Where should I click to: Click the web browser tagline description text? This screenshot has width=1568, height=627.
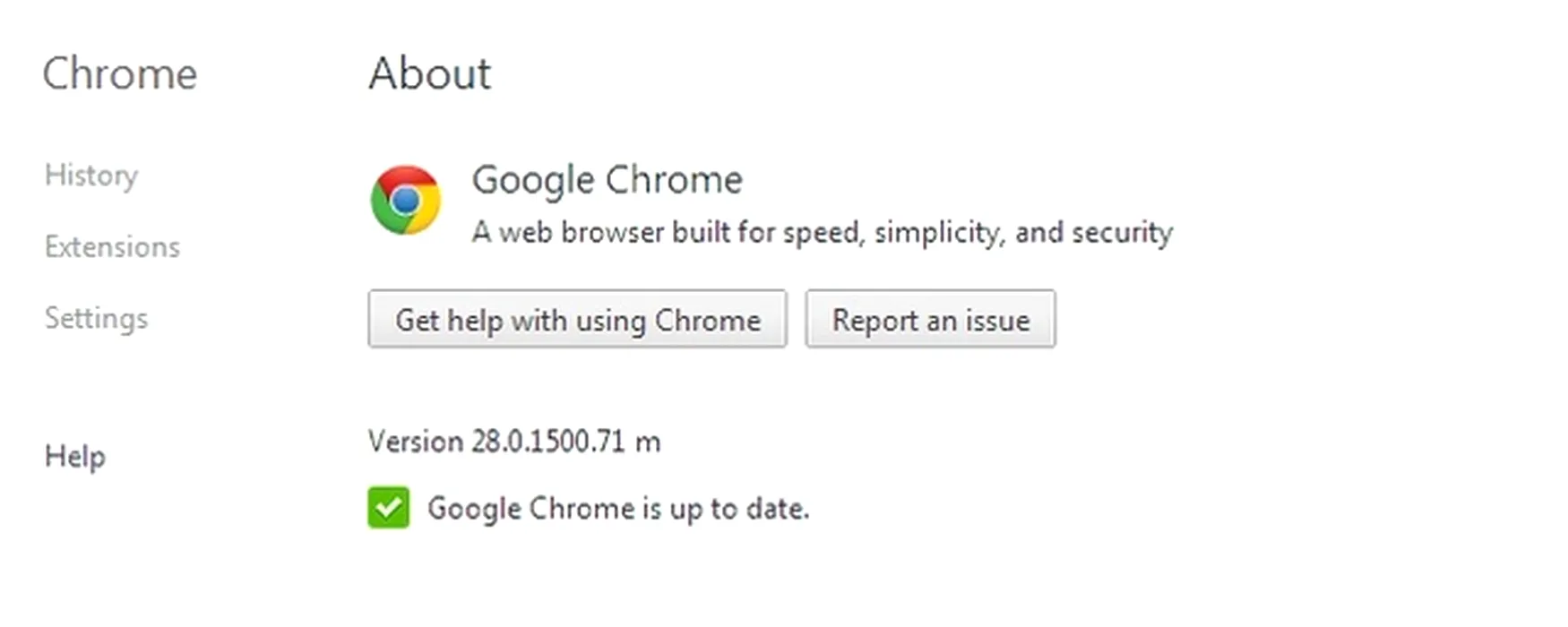(823, 233)
